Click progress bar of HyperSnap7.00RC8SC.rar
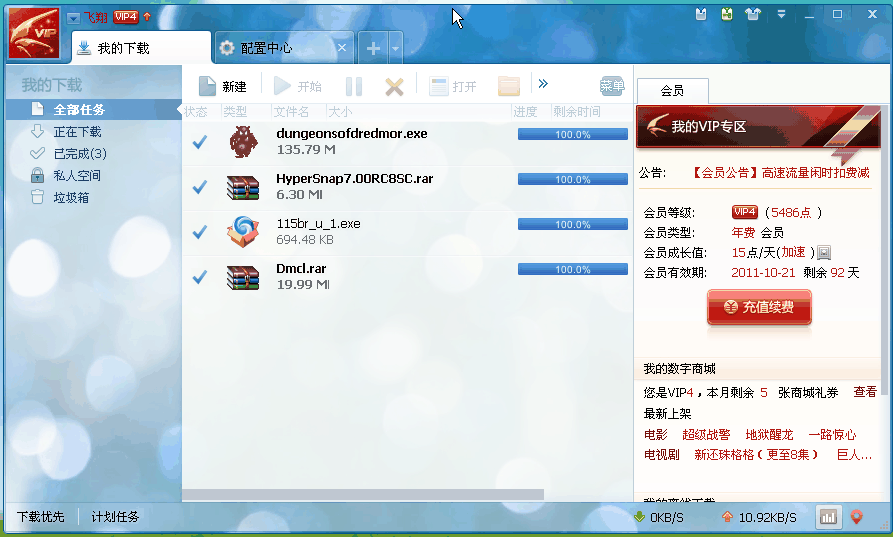 point(572,179)
